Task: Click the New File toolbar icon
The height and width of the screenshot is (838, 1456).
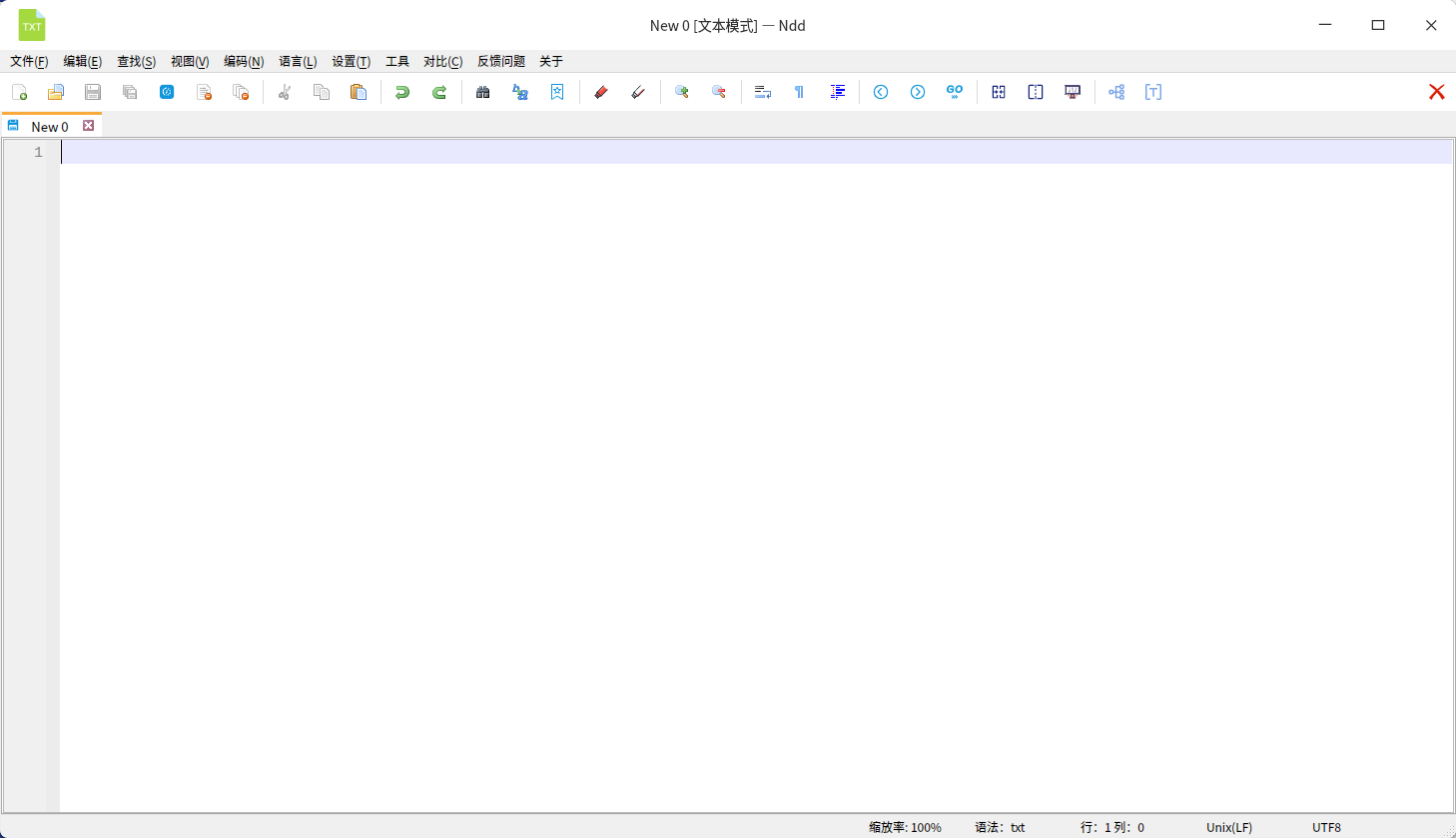Action: coord(19,92)
